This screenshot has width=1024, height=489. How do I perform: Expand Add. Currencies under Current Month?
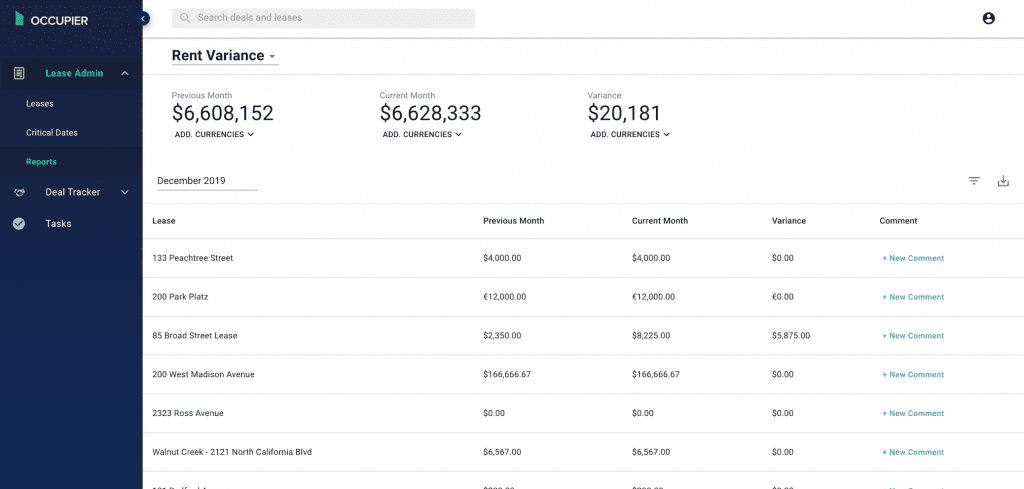point(422,134)
